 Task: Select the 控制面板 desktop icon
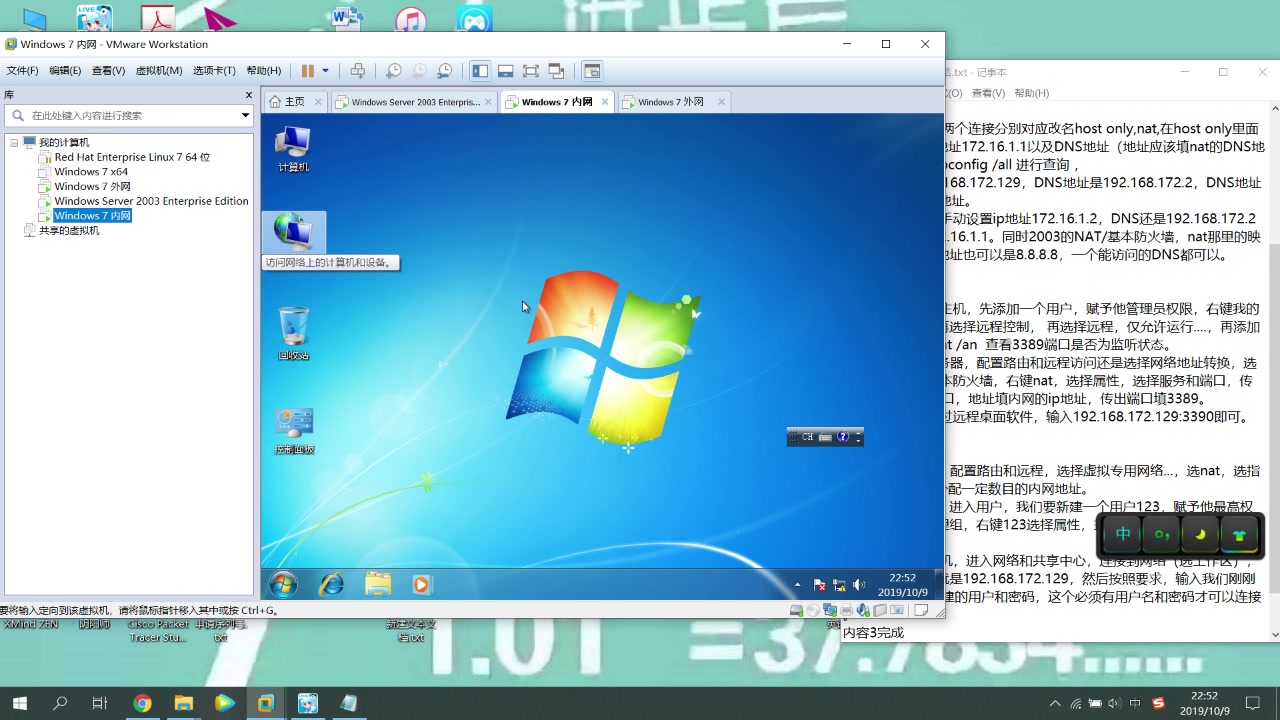click(294, 430)
